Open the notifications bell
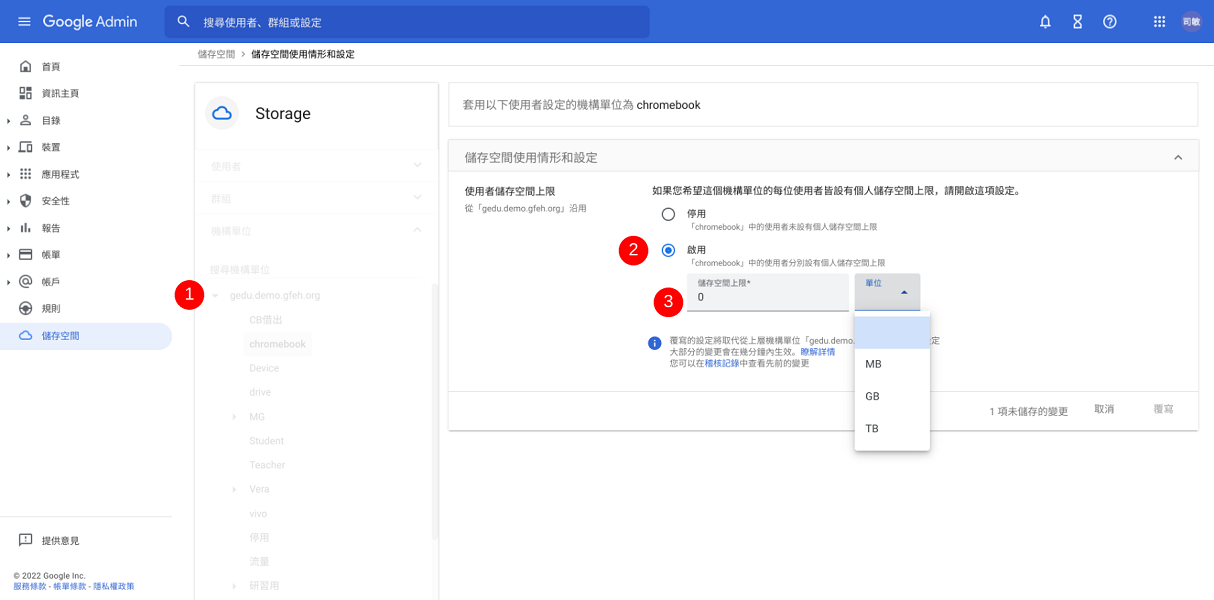This screenshot has height=600, width=1214. [x=1045, y=22]
